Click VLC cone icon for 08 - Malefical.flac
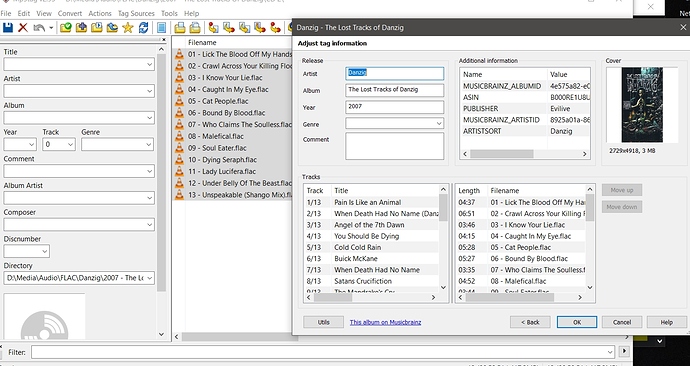 click(179, 136)
